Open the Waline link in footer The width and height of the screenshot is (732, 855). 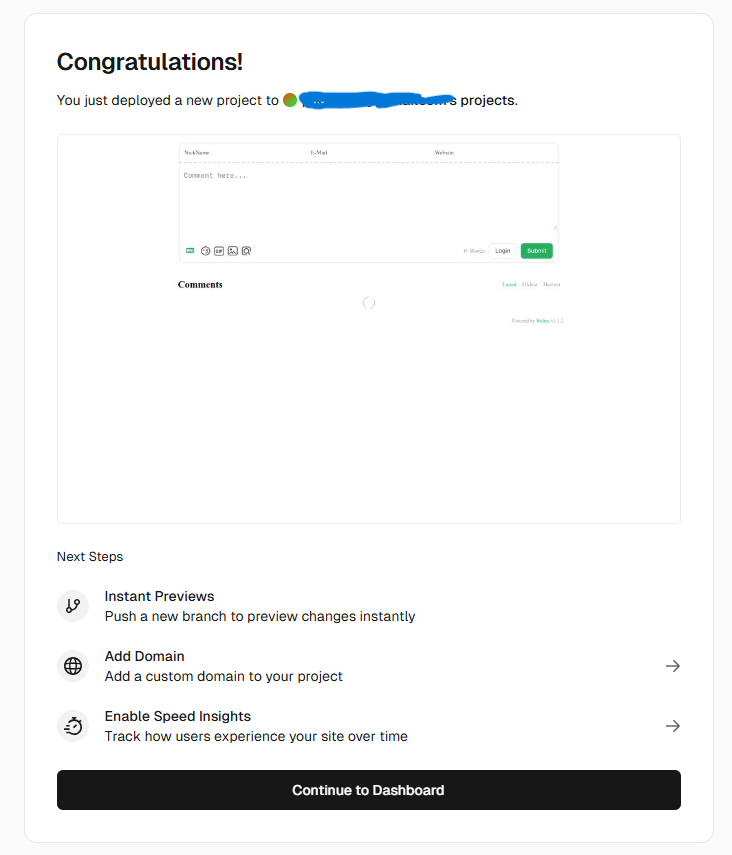click(x=542, y=321)
